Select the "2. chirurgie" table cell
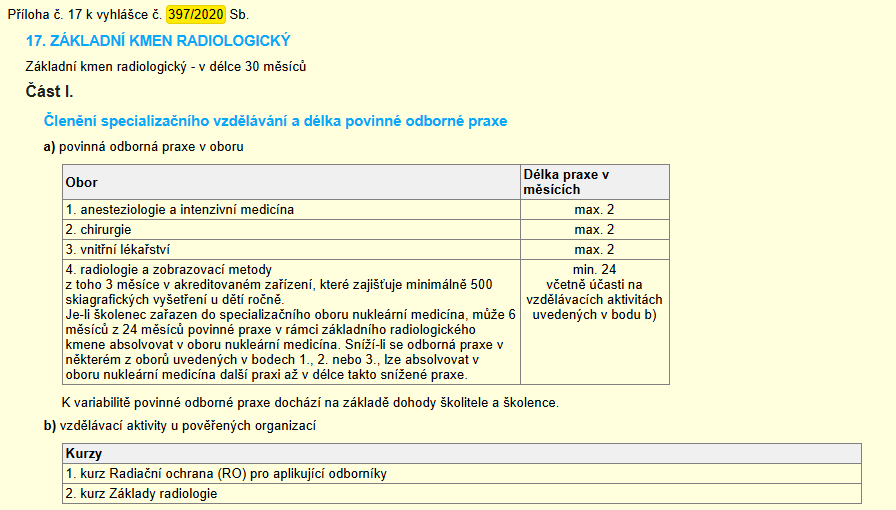The width and height of the screenshot is (896, 510). coord(99,230)
